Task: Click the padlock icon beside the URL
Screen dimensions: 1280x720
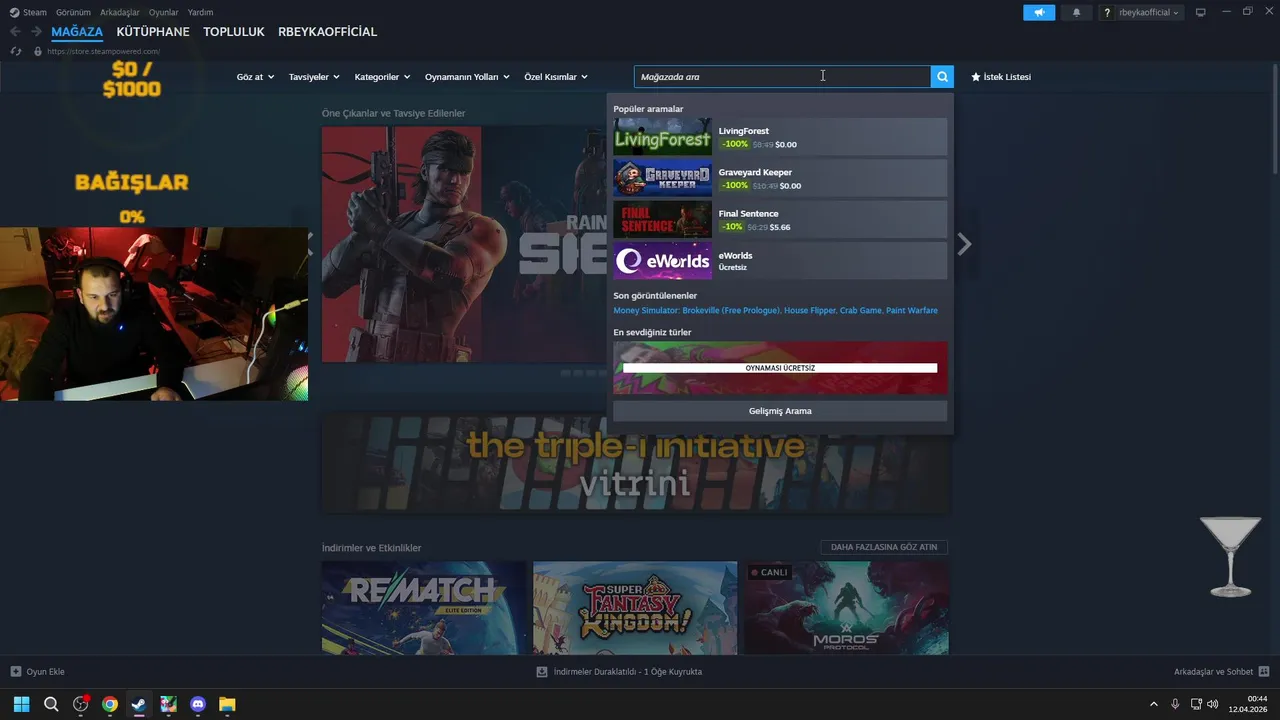Action: 38,51
